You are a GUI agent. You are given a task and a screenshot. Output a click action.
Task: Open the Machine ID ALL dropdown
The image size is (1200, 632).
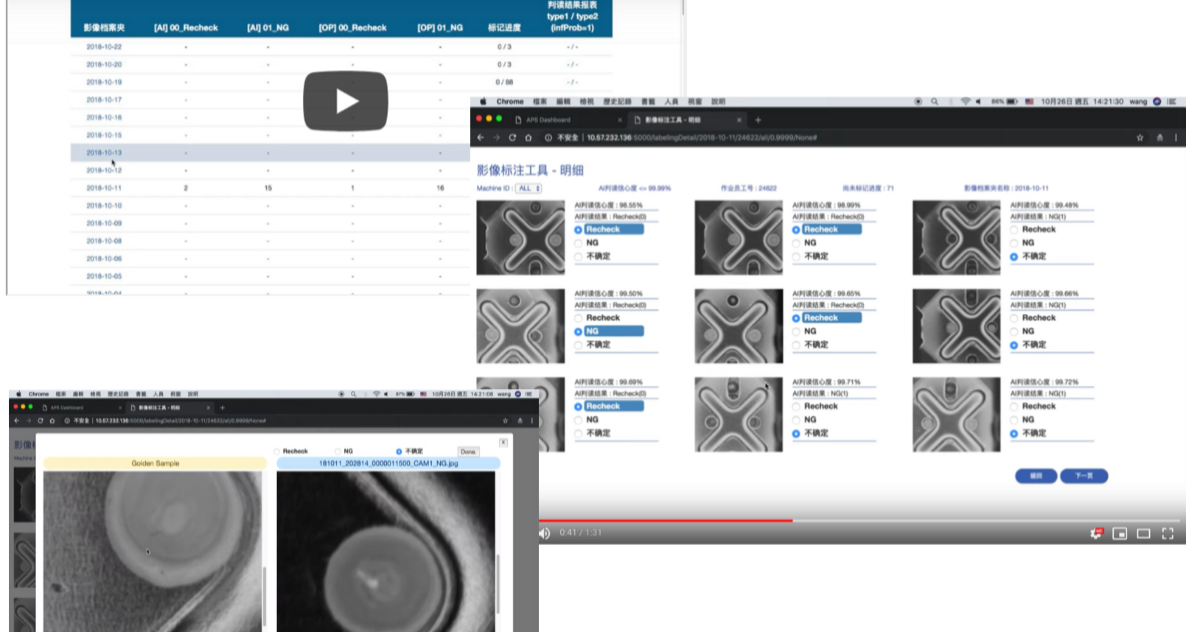[528, 188]
